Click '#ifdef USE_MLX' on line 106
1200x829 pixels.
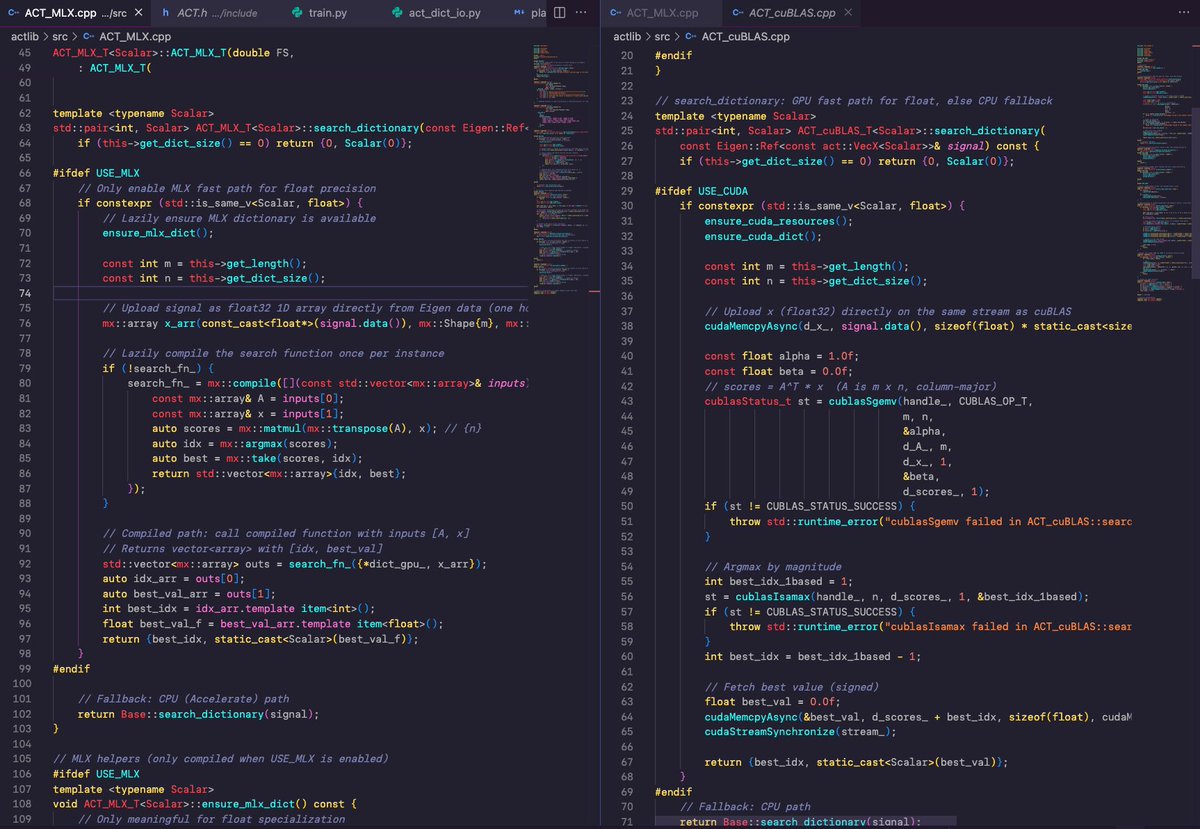click(96, 774)
